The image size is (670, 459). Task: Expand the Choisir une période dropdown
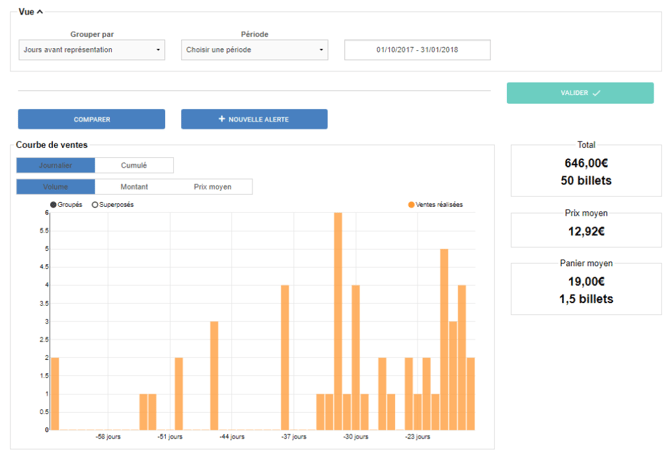point(255,50)
